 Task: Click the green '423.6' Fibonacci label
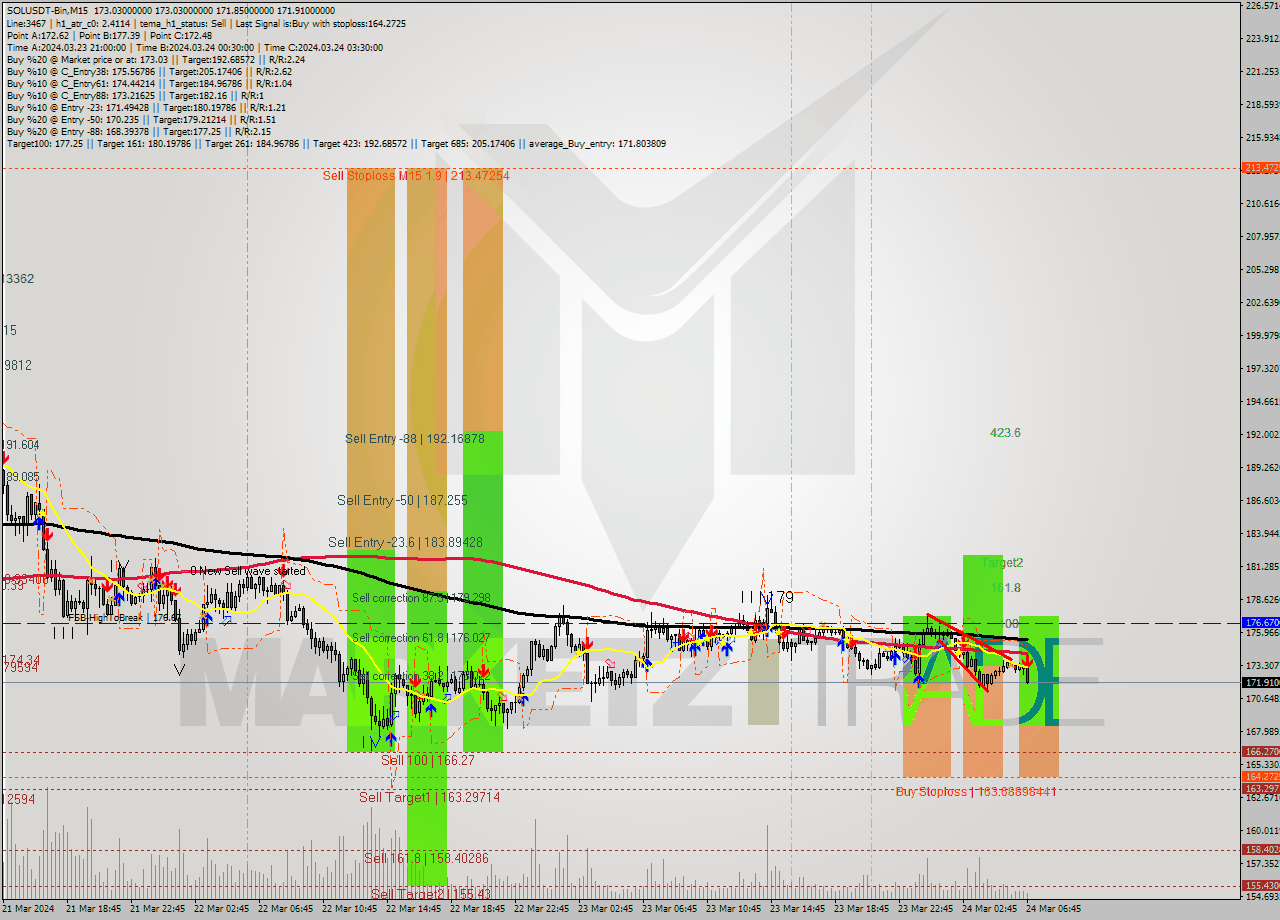click(1005, 433)
